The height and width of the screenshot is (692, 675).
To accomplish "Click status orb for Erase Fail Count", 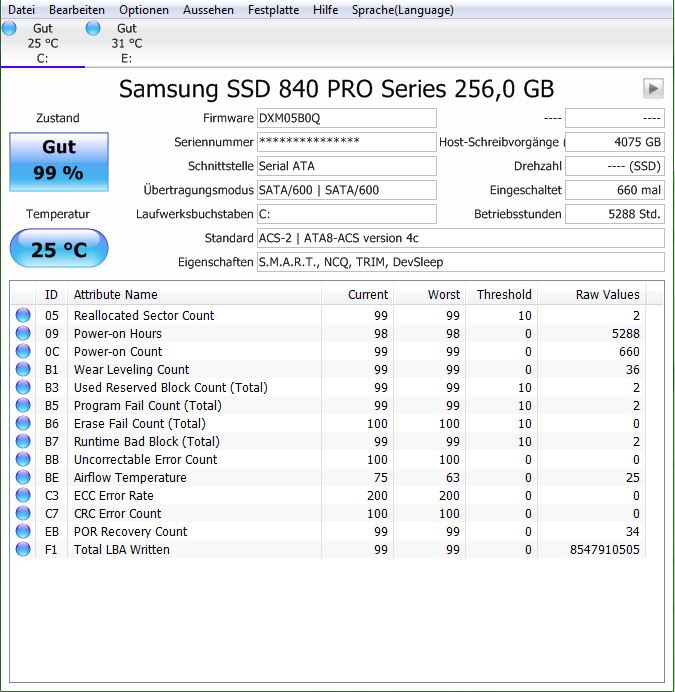I will coord(23,423).
